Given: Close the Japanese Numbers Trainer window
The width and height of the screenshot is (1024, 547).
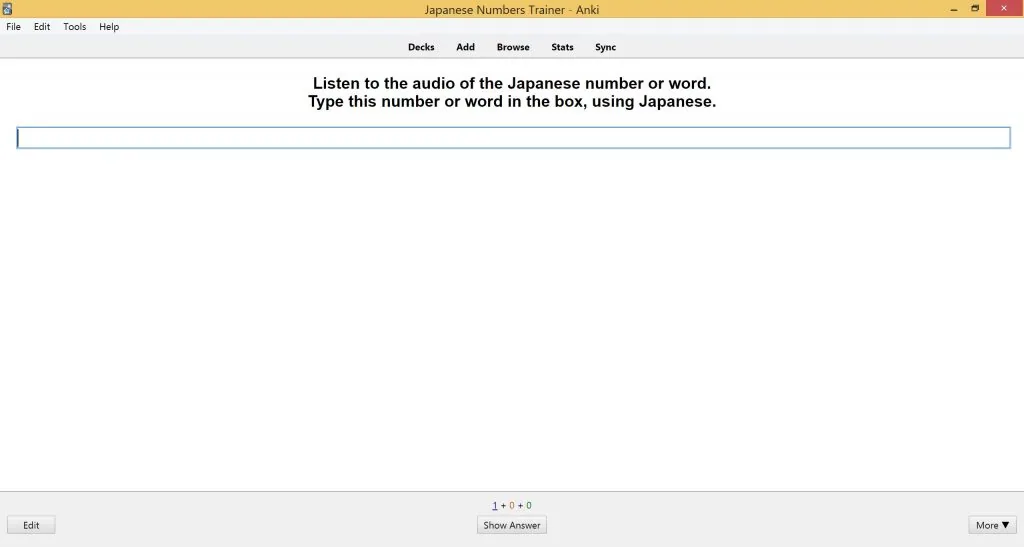Looking at the screenshot, I should (1004, 8).
